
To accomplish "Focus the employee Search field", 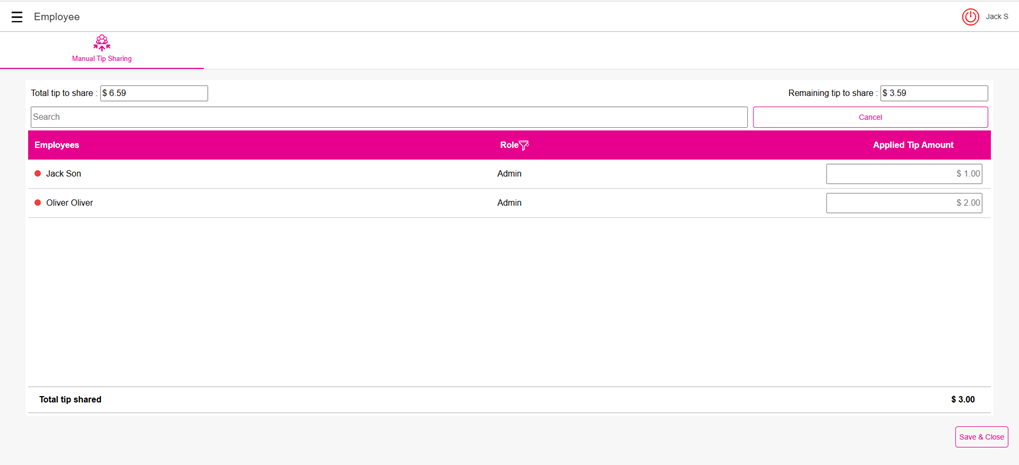I will point(388,117).
